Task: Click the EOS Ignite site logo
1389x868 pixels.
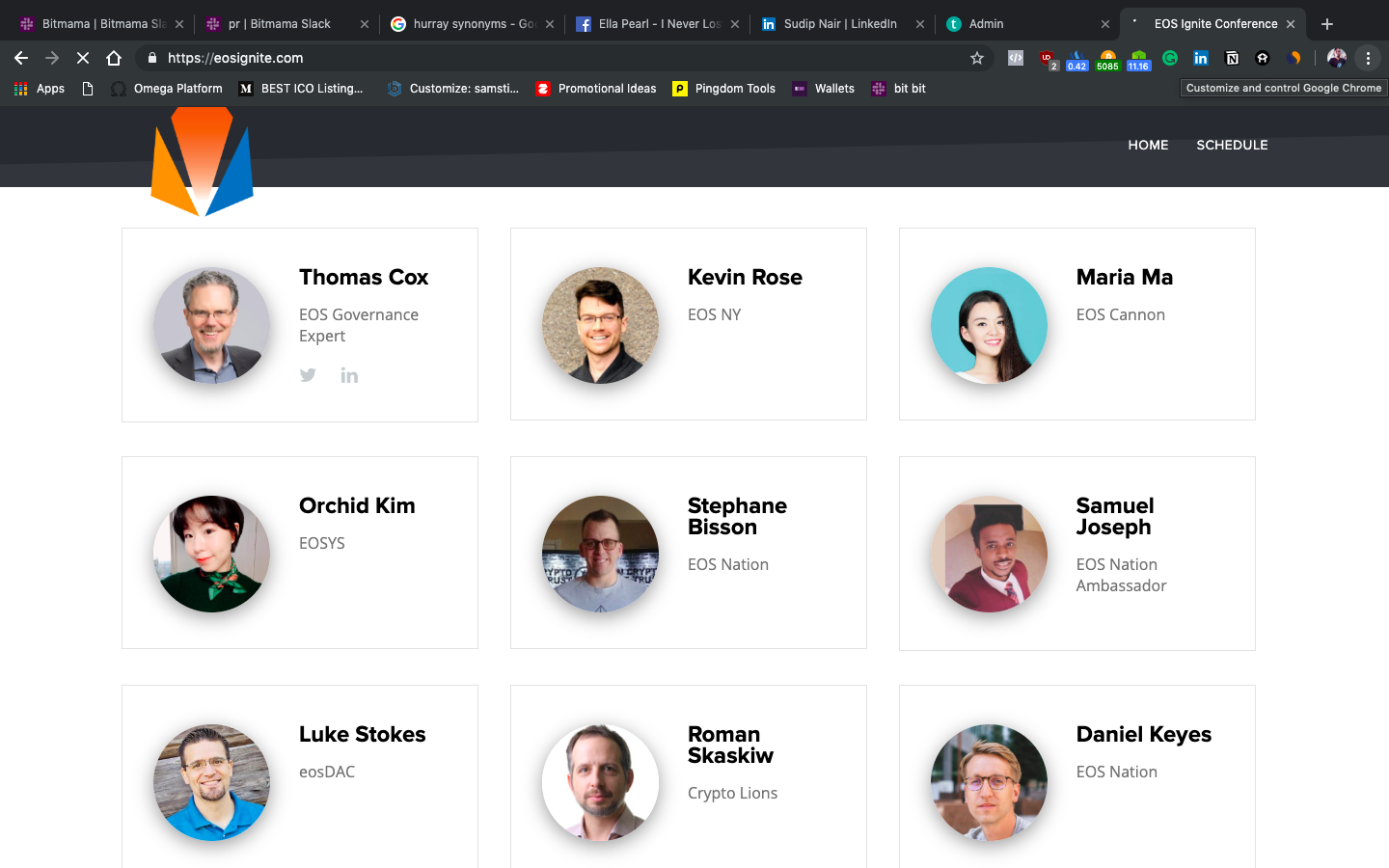Action: (203, 161)
